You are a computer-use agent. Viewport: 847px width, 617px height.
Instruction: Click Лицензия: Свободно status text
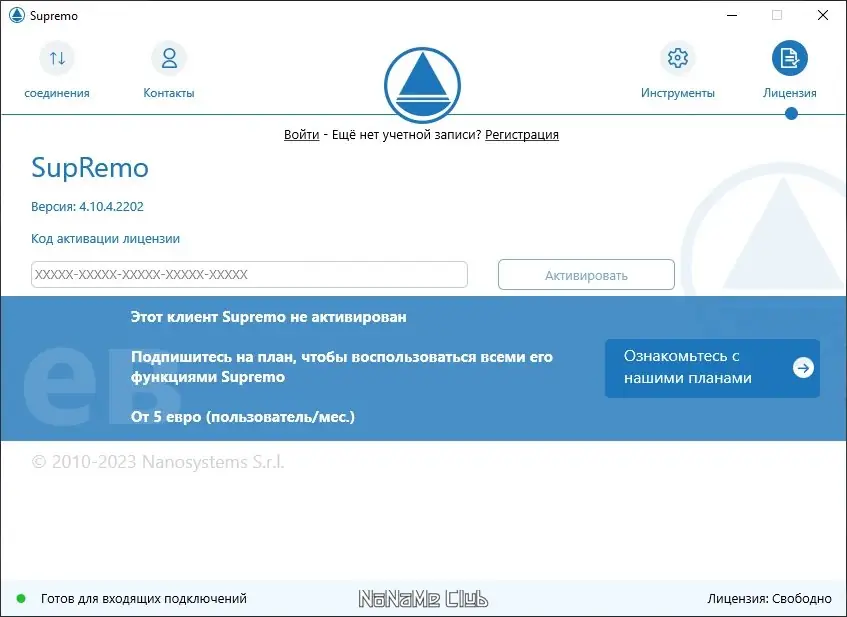tap(769, 598)
